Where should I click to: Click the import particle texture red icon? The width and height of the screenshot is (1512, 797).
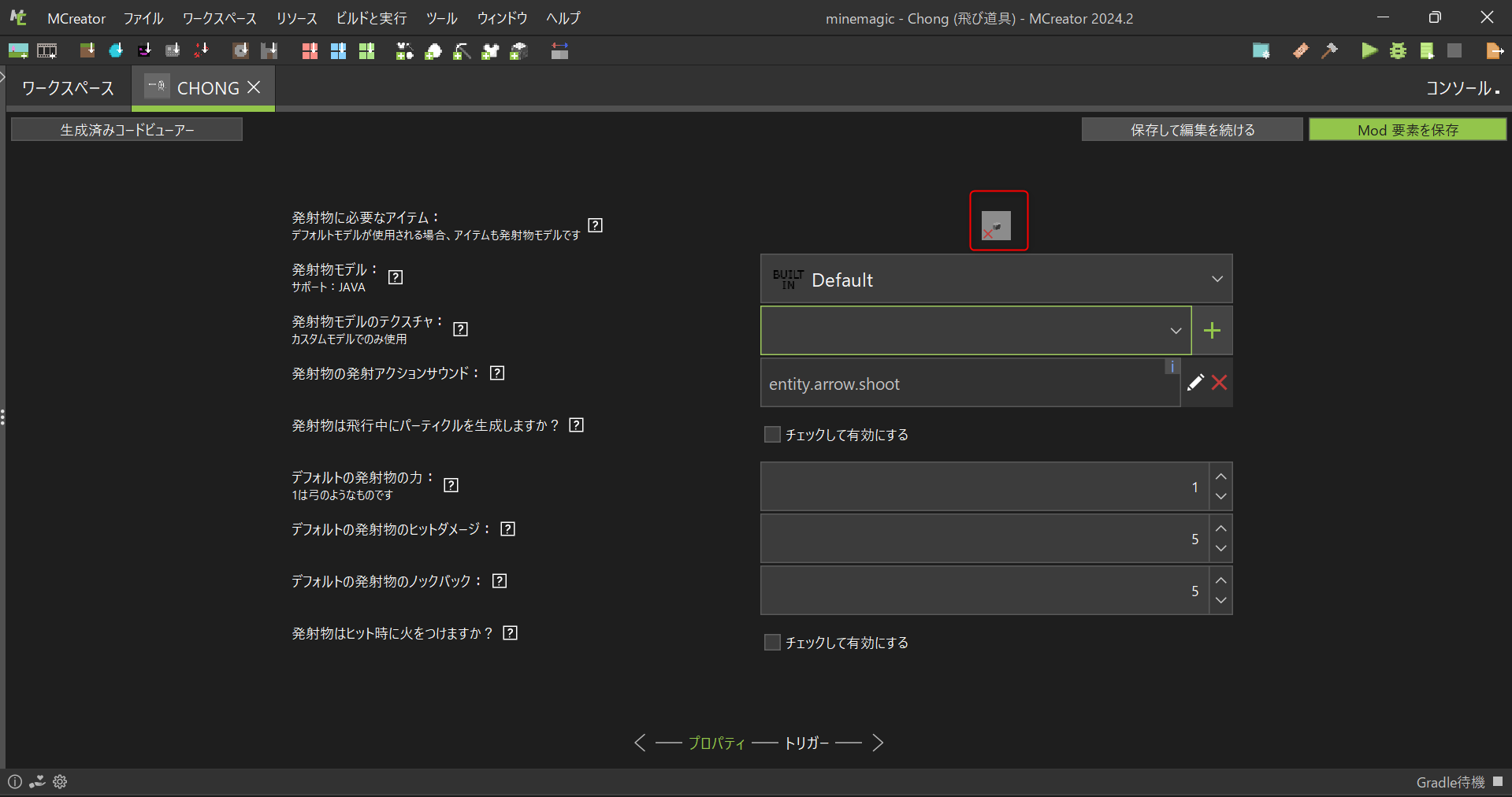pyautogui.click(x=202, y=51)
